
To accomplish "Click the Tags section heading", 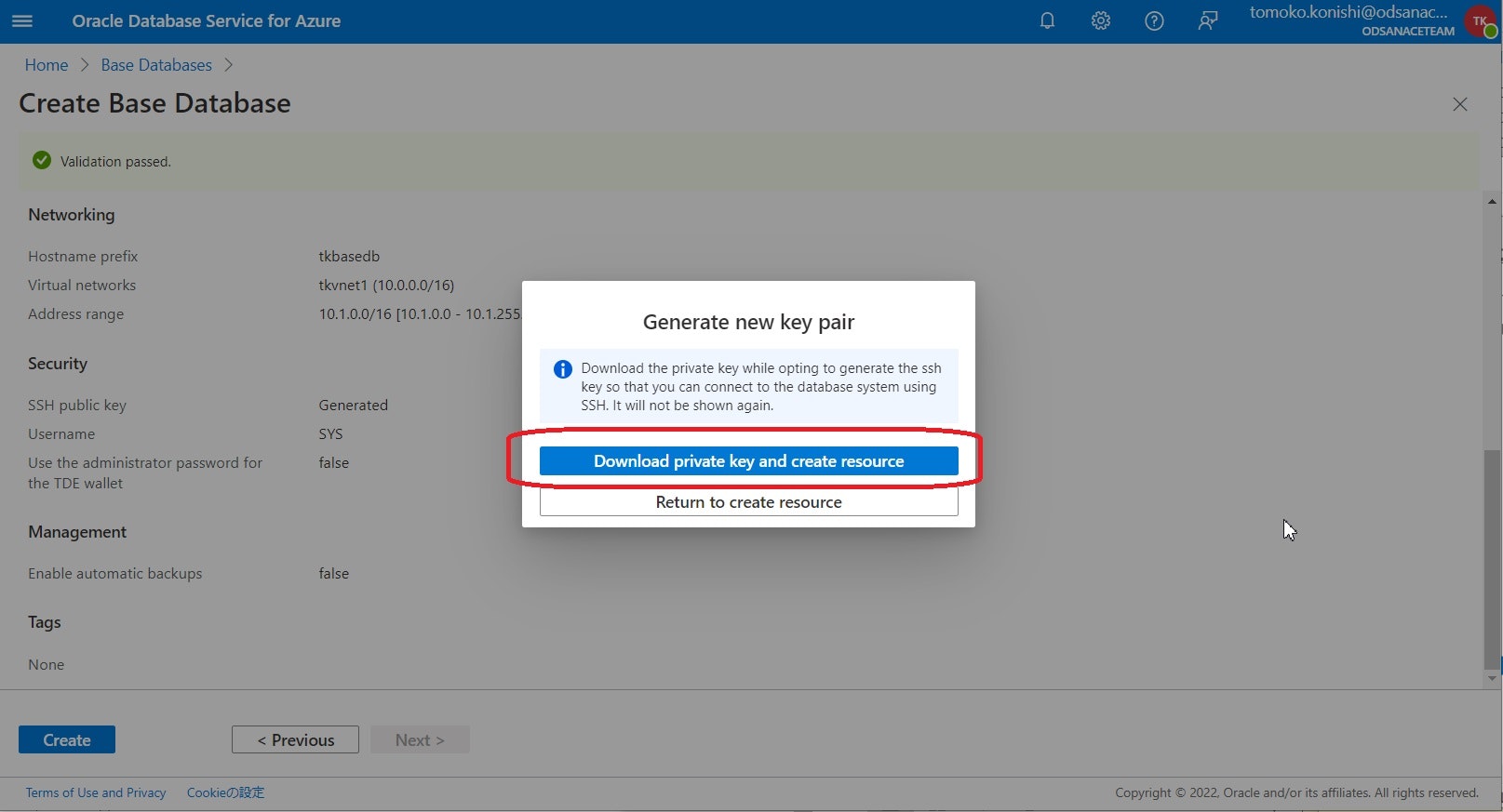I will pyautogui.click(x=45, y=621).
